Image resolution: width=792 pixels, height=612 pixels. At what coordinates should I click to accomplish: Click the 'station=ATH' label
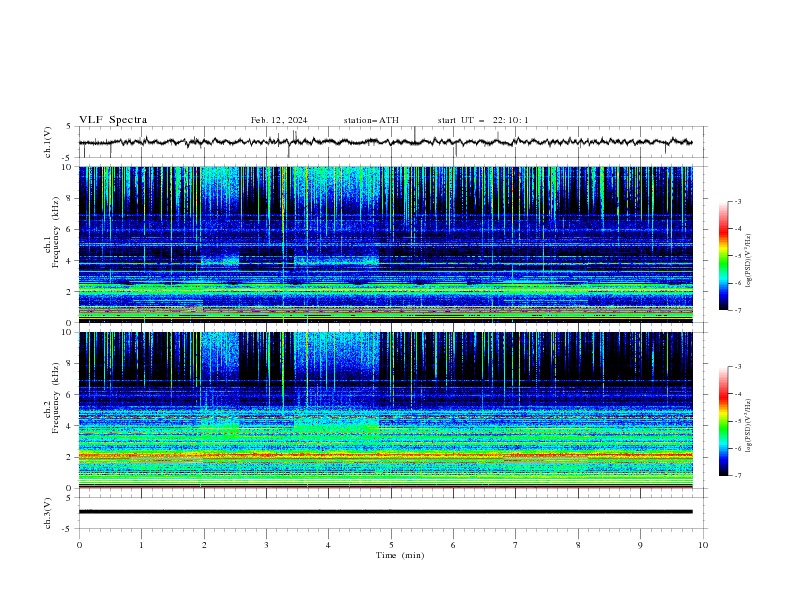371,120
